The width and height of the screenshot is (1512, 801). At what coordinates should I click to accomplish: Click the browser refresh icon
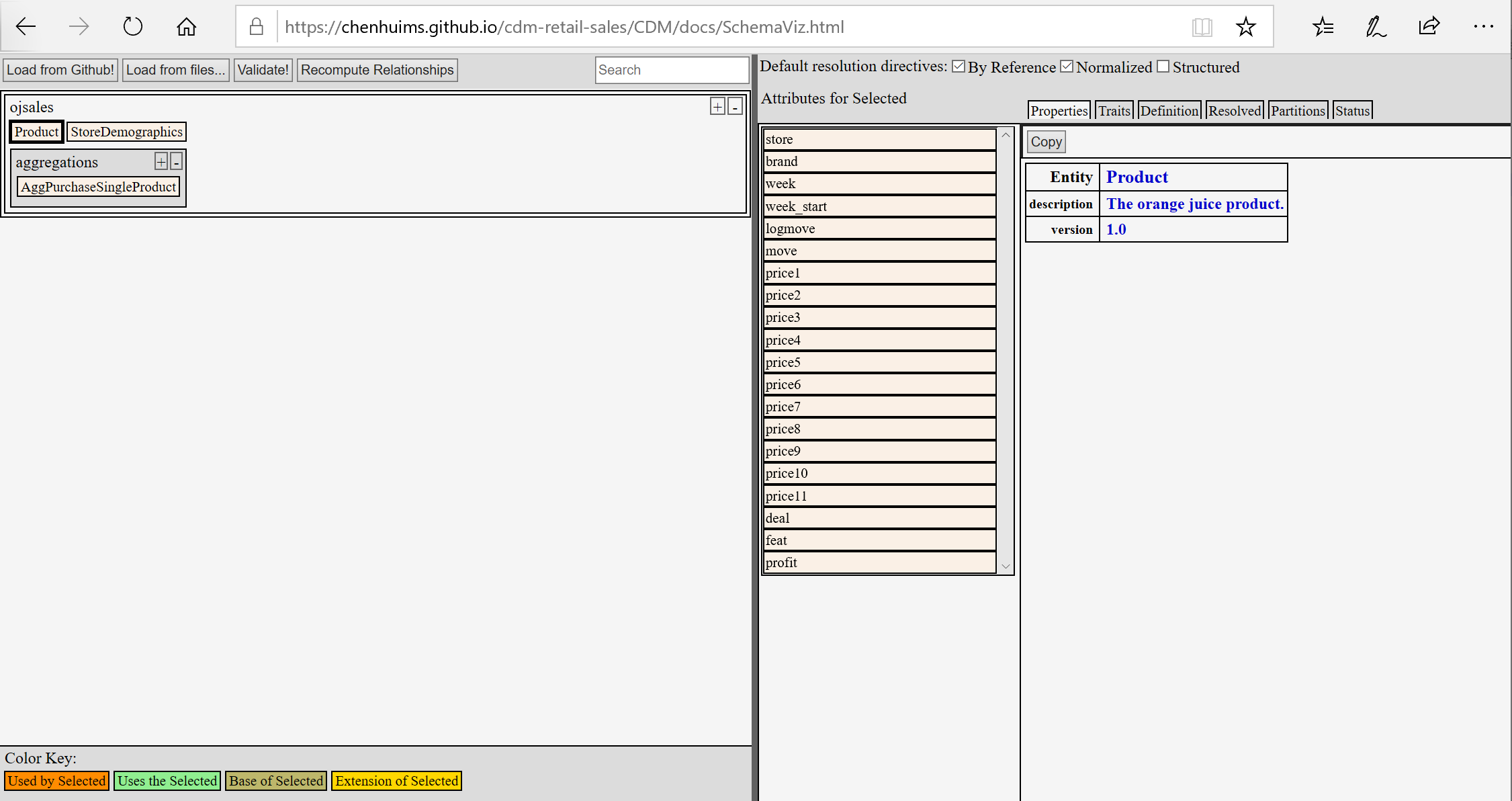click(132, 27)
